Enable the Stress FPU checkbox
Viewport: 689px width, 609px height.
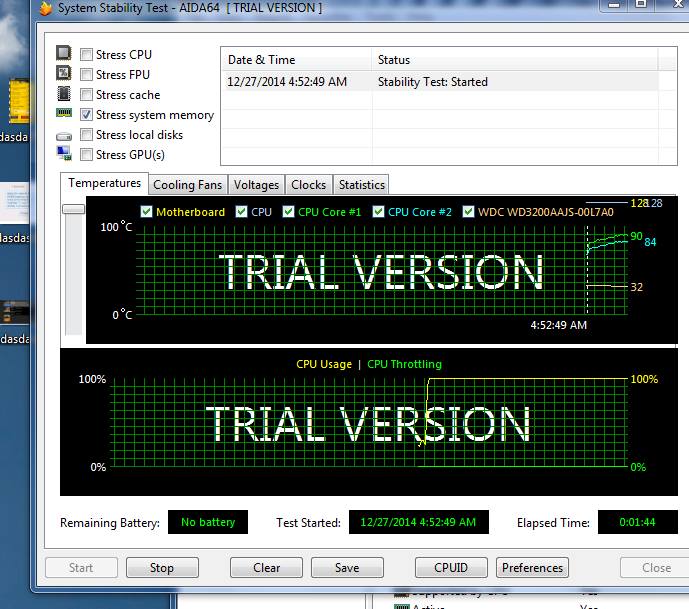coord(87,75)
